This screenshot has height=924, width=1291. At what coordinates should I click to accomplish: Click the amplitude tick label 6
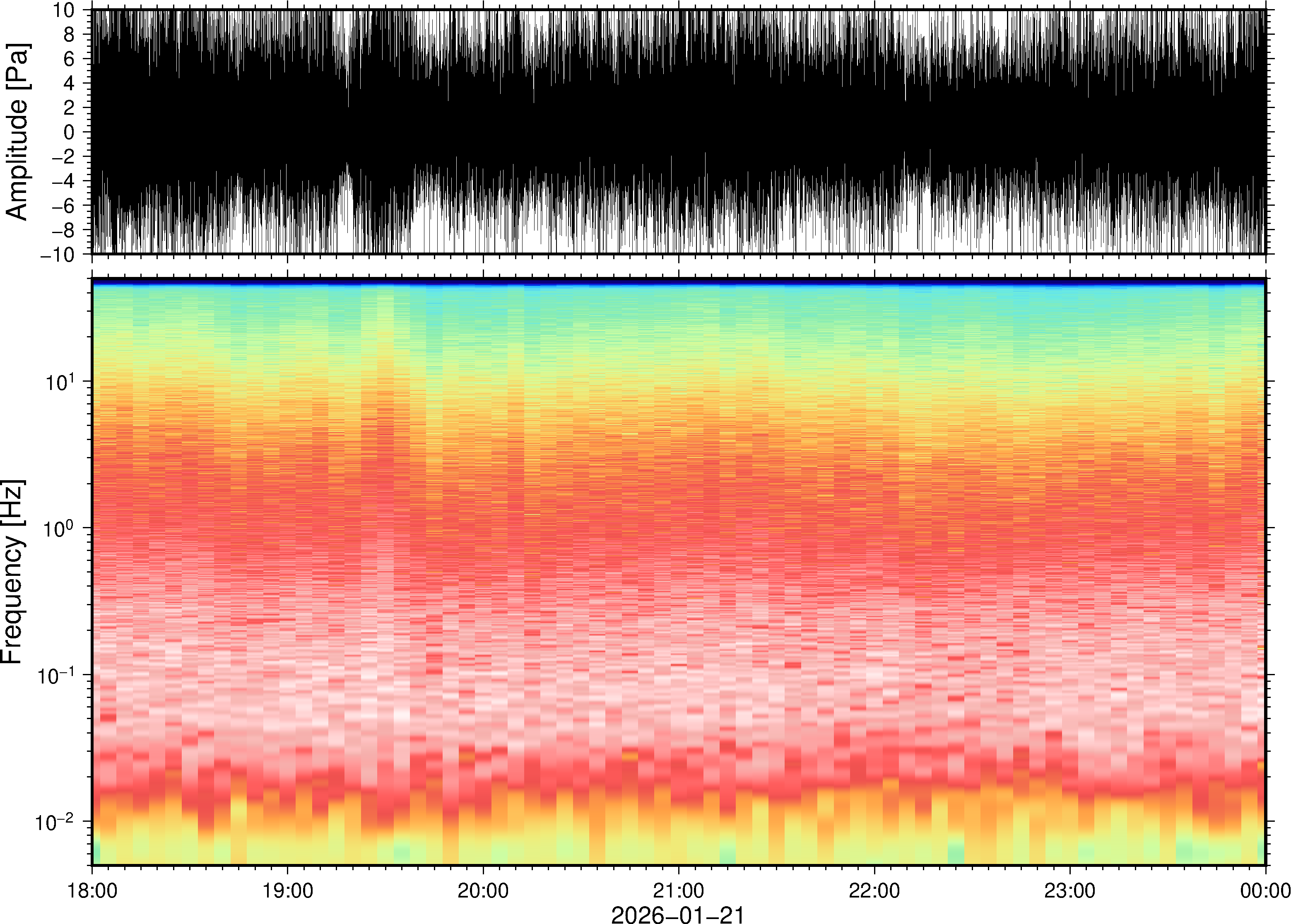point(69,59)
